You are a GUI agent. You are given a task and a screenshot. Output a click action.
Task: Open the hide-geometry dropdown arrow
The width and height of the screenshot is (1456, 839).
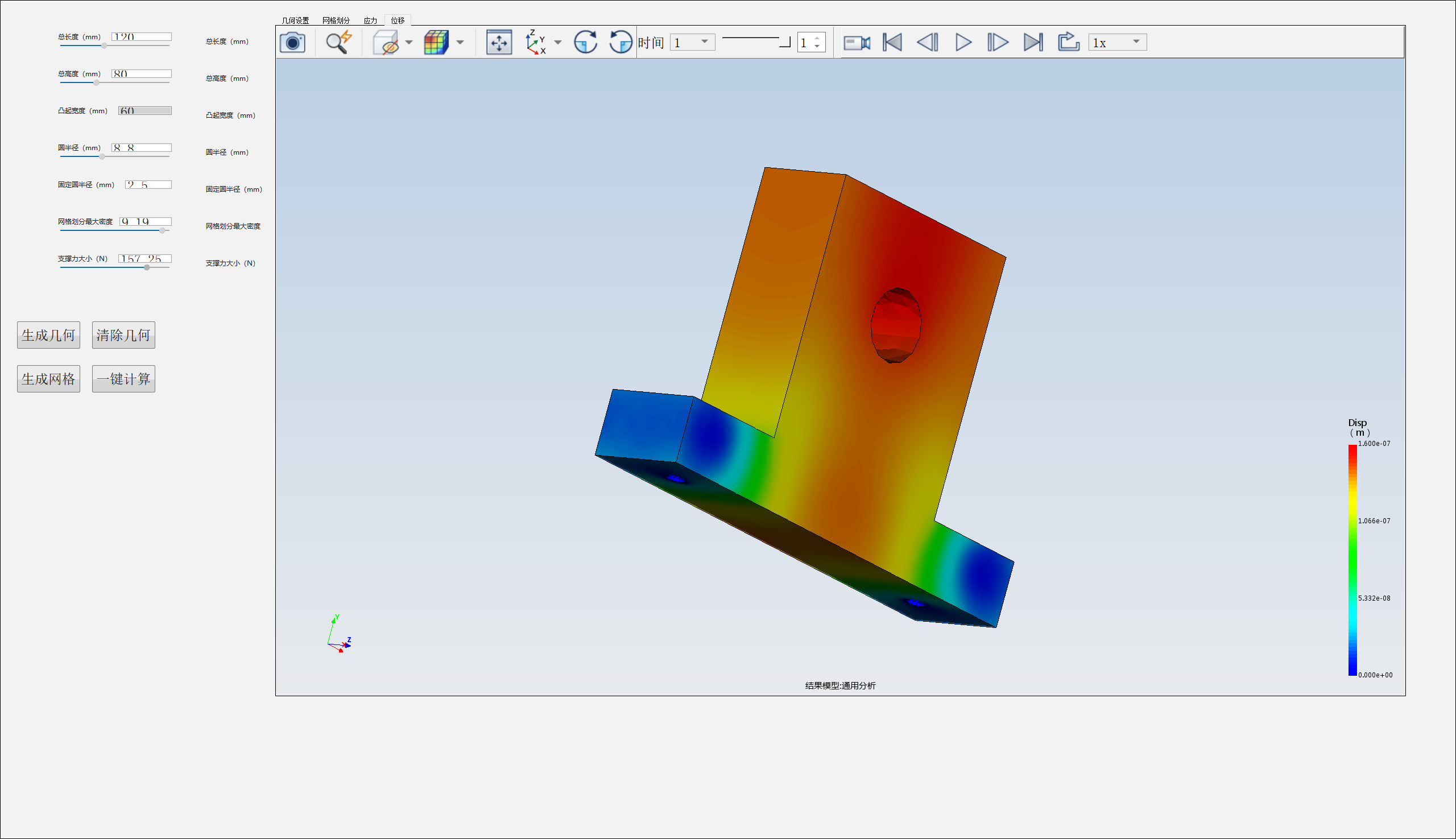coord(408,42)
